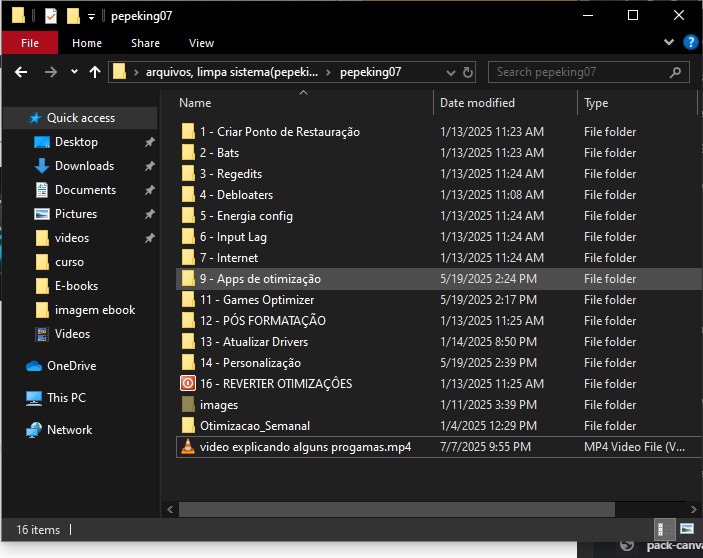The image size is (703, 558).
Task: Click the horizontal scrollbar of the file list
Action: tap(400, 509)
